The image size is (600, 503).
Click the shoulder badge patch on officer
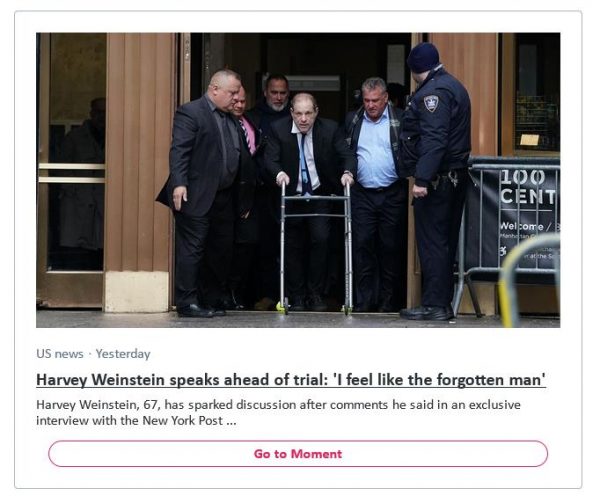[431, 103]
